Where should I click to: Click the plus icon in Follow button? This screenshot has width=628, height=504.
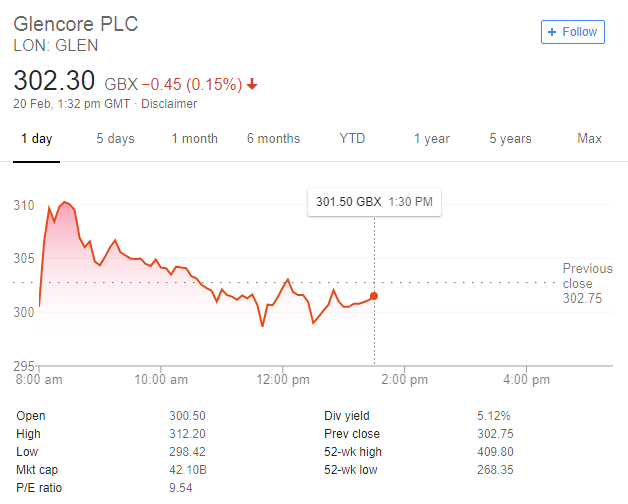pyautogui.click(x=552, y=32)
